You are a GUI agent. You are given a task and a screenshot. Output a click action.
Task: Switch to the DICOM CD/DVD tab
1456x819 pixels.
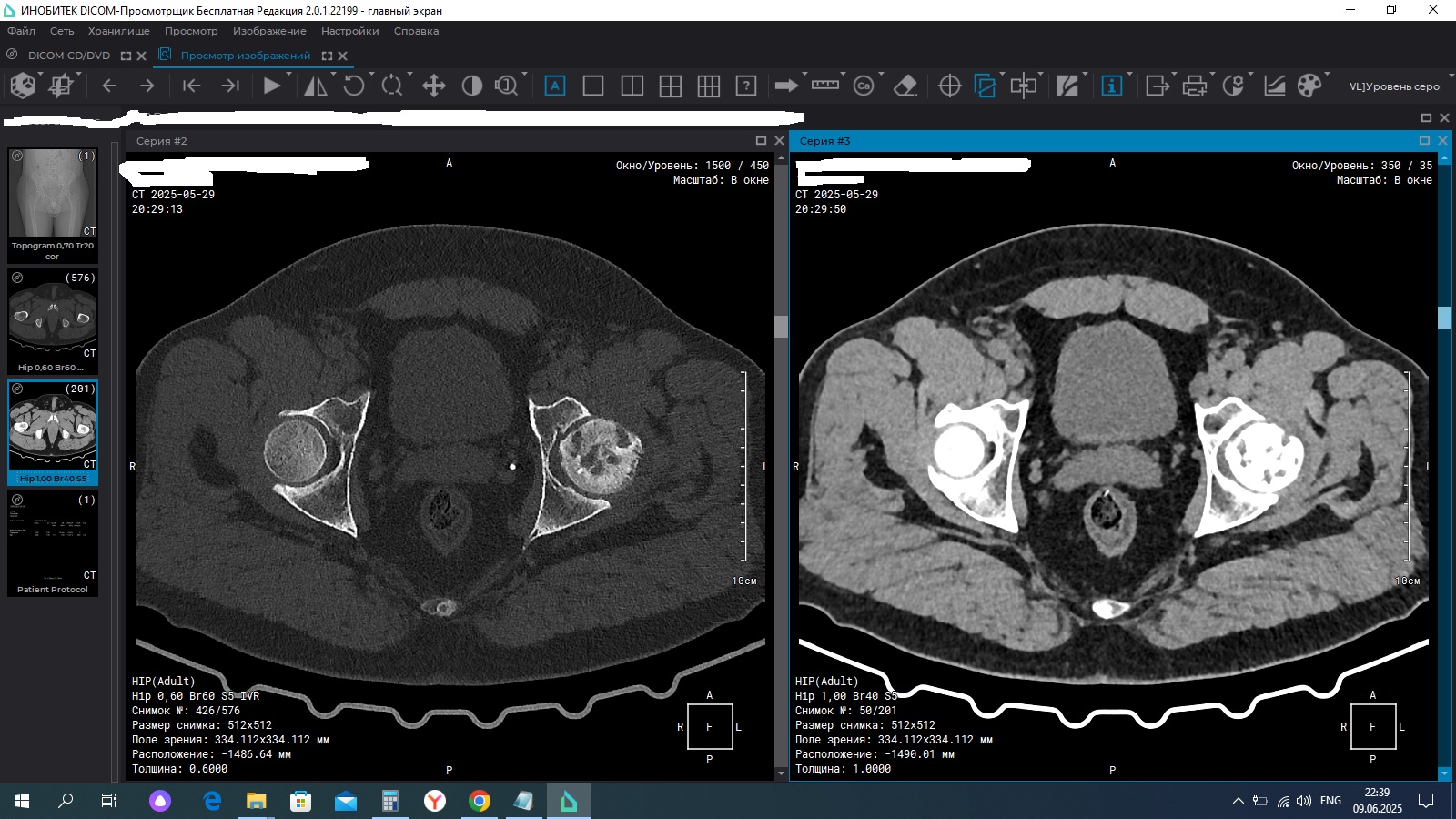68,56
